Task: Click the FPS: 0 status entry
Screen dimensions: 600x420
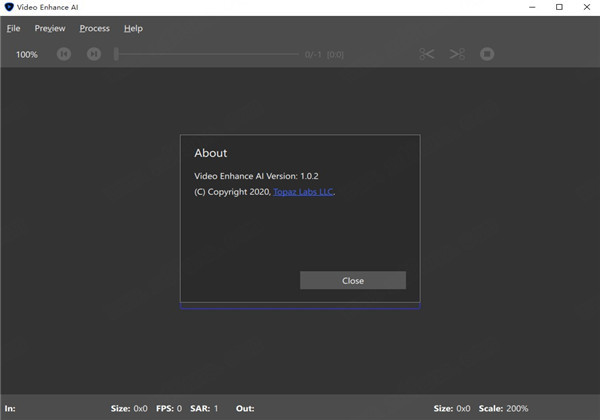Action: point(169,409)
